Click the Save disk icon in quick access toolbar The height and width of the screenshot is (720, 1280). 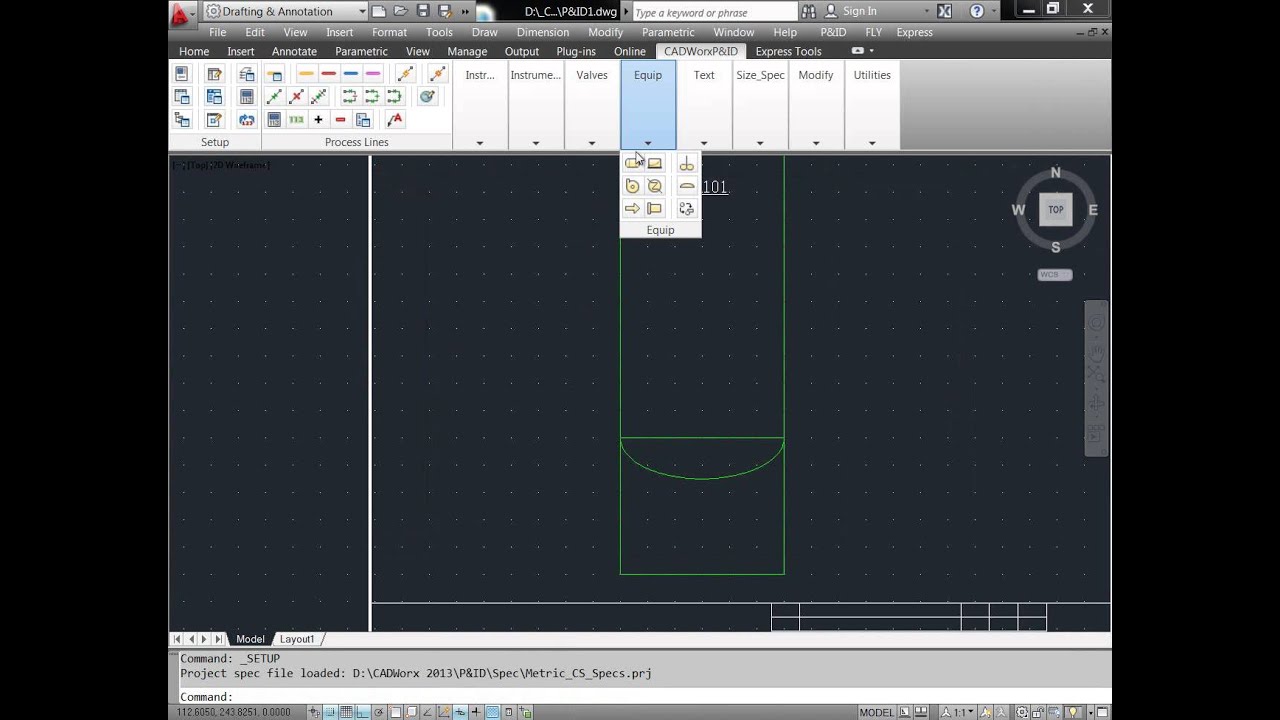tap(423, 11)
